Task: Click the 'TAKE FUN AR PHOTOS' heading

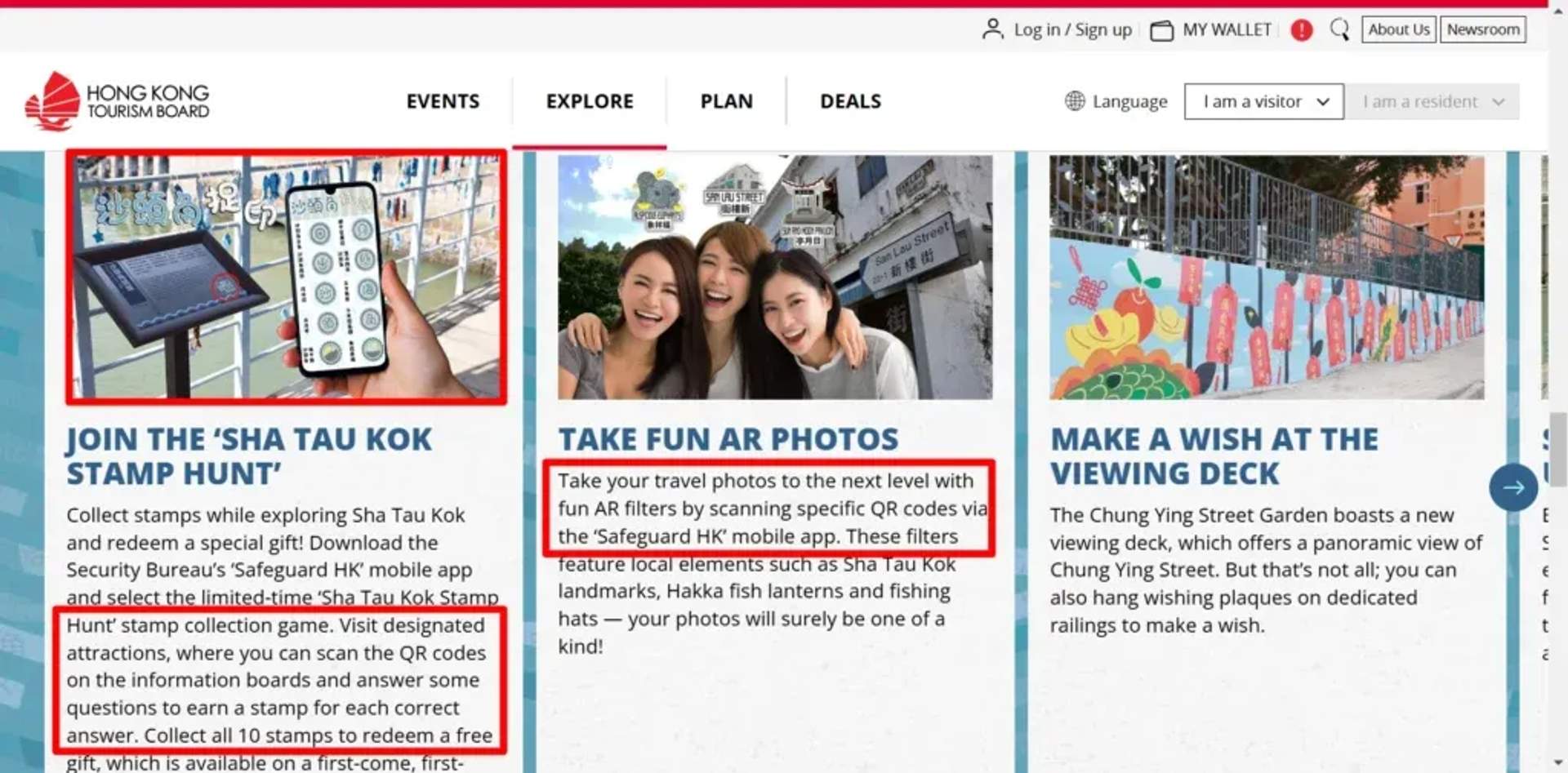Action: (x=728, y=439)
